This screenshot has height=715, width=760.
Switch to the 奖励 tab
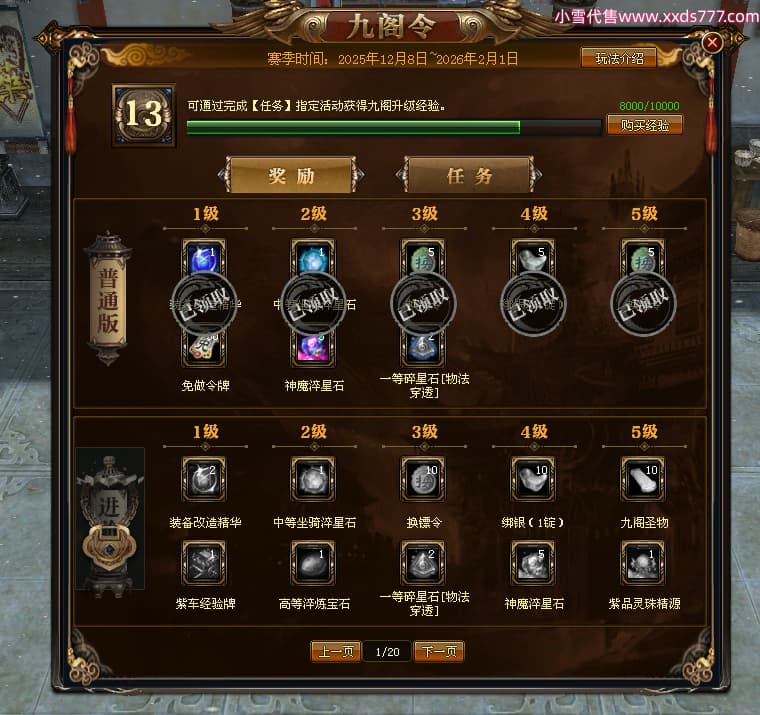tap(291, 175)
